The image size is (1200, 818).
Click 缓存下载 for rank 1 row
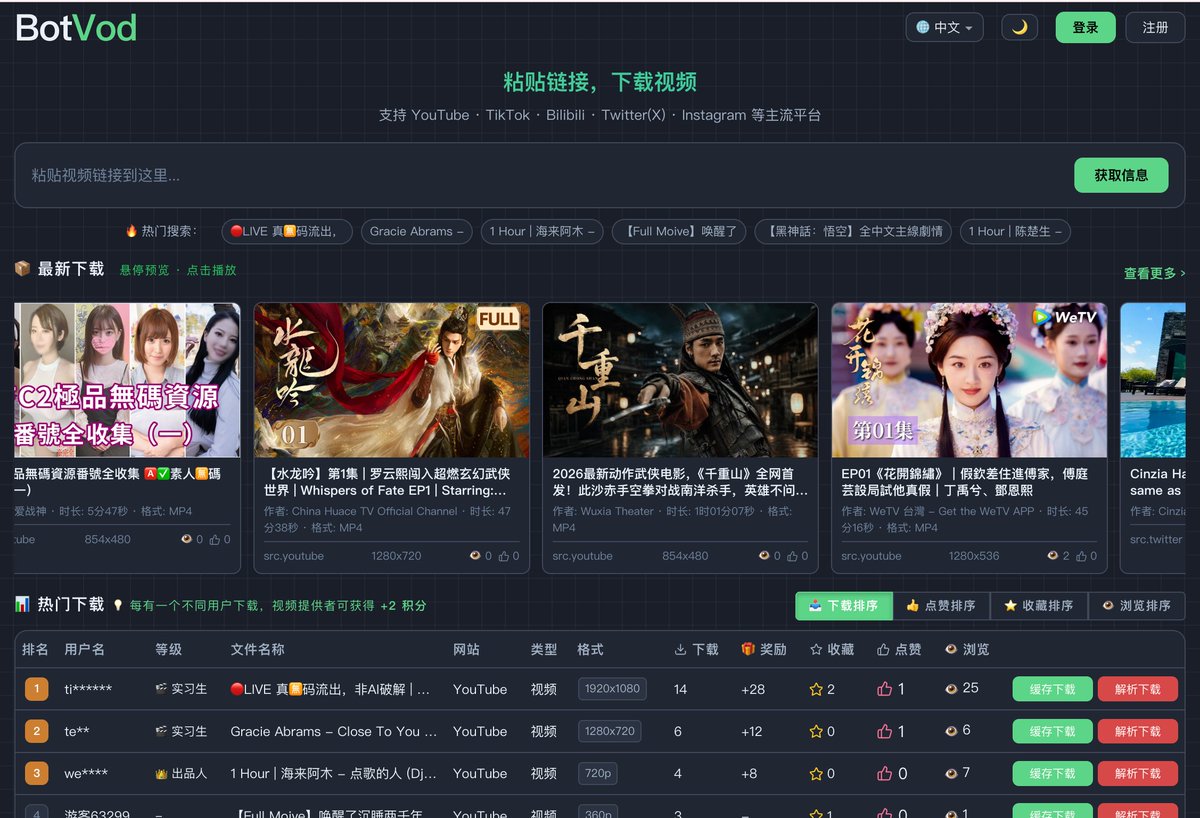(1052, 689)
